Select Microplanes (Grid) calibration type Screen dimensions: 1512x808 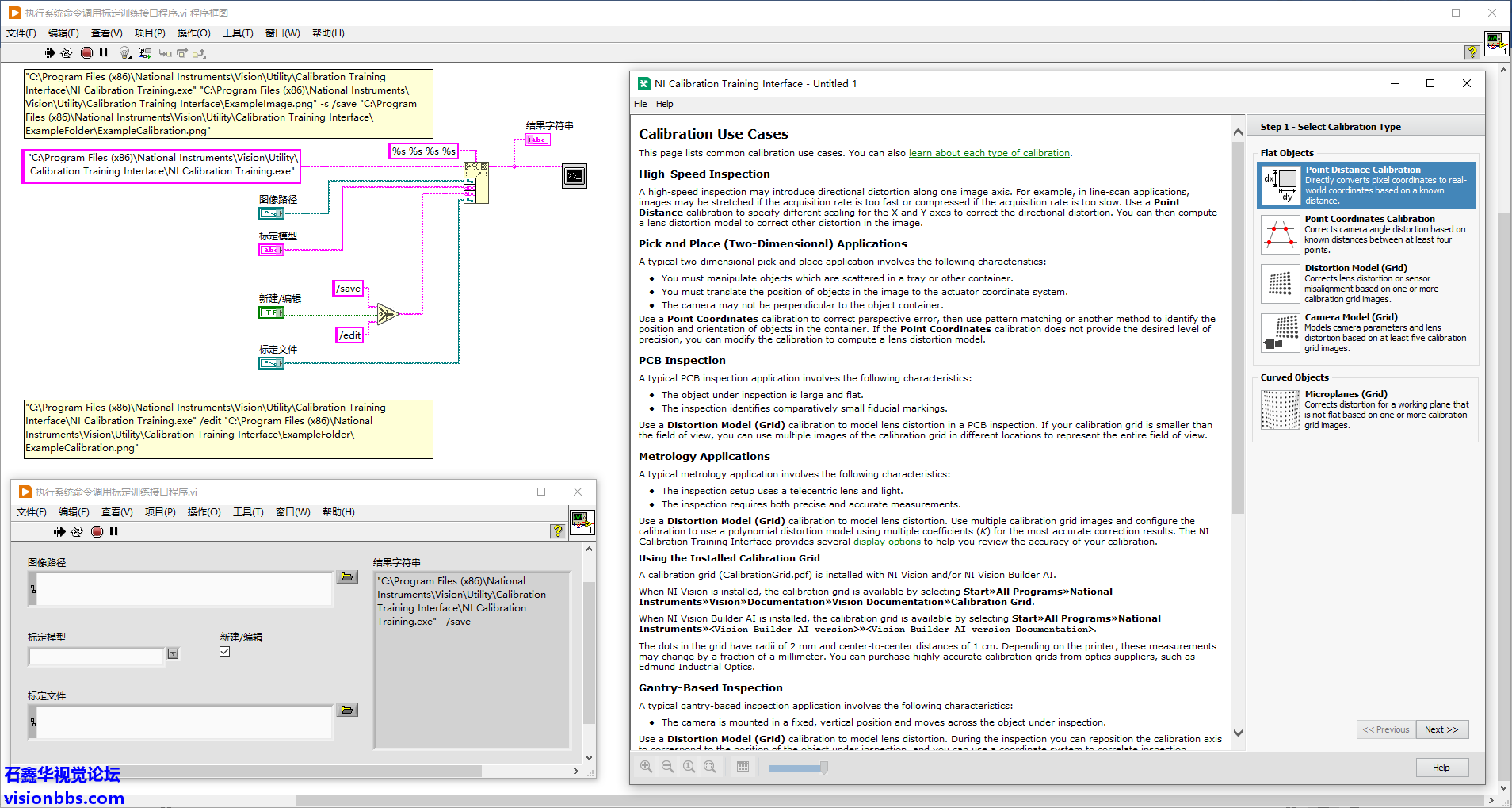[x=1366, y=409]
